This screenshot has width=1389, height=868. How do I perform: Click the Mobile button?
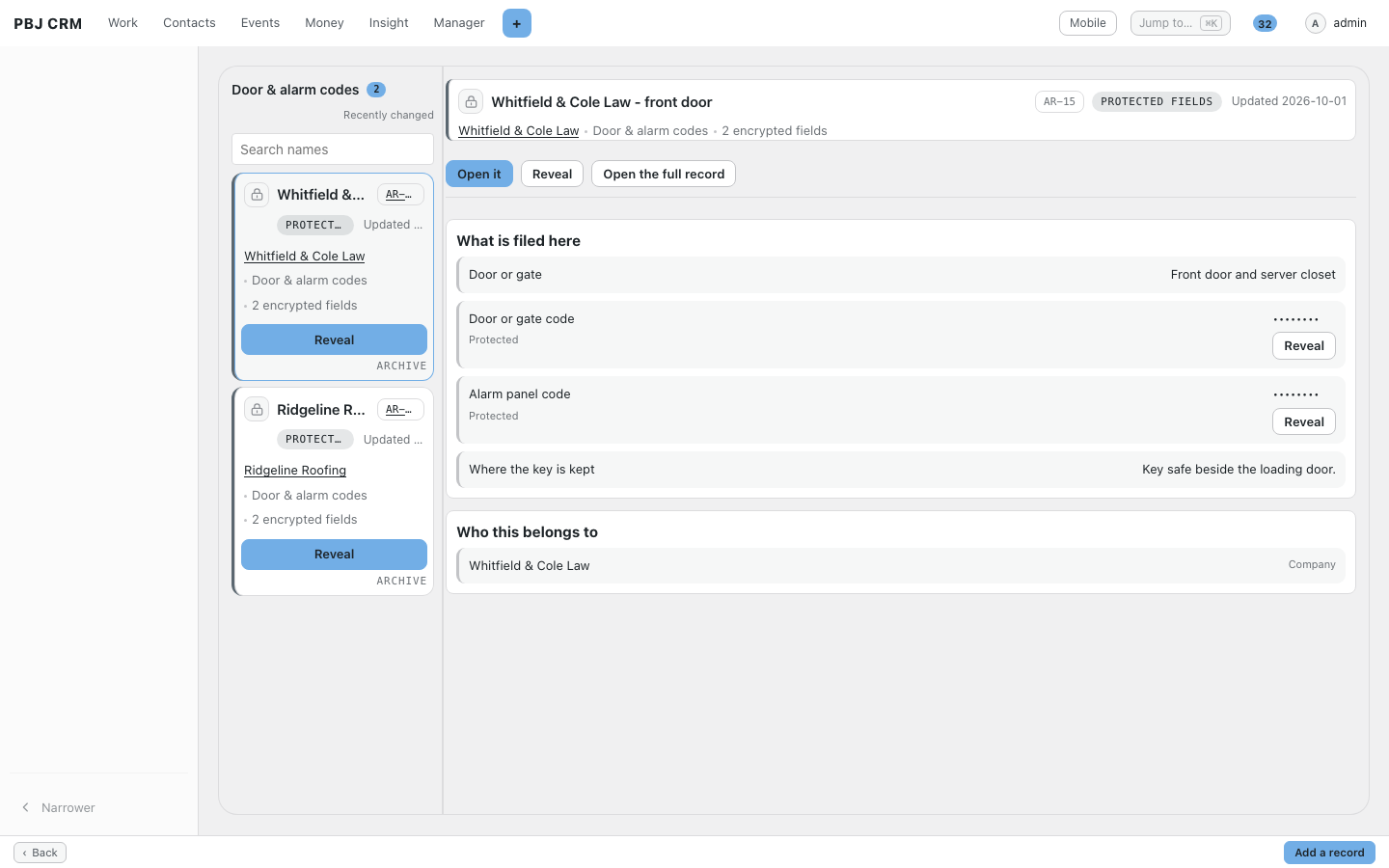pos(1088,23)
